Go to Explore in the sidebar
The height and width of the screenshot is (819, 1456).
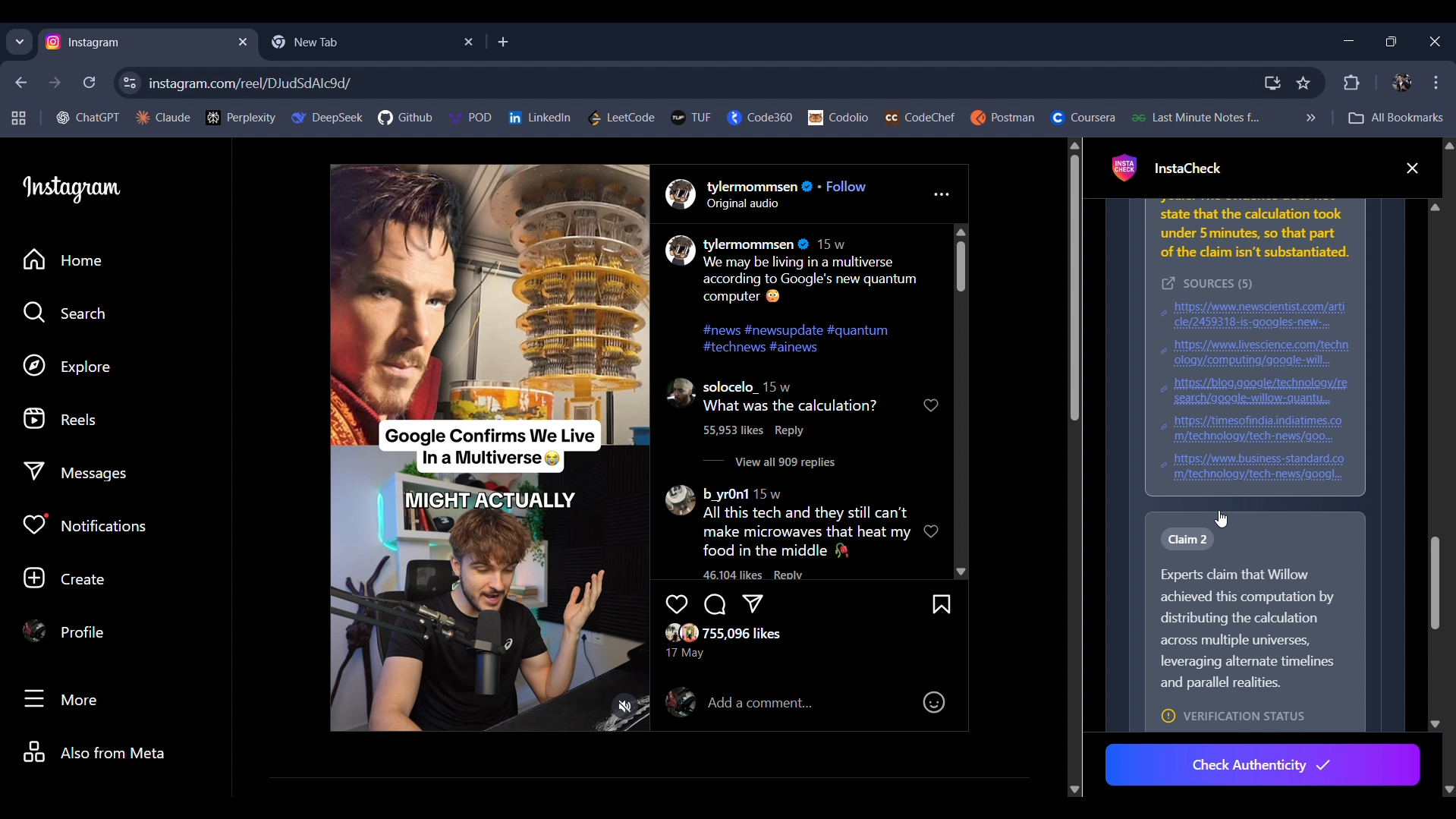click(67, 367)
